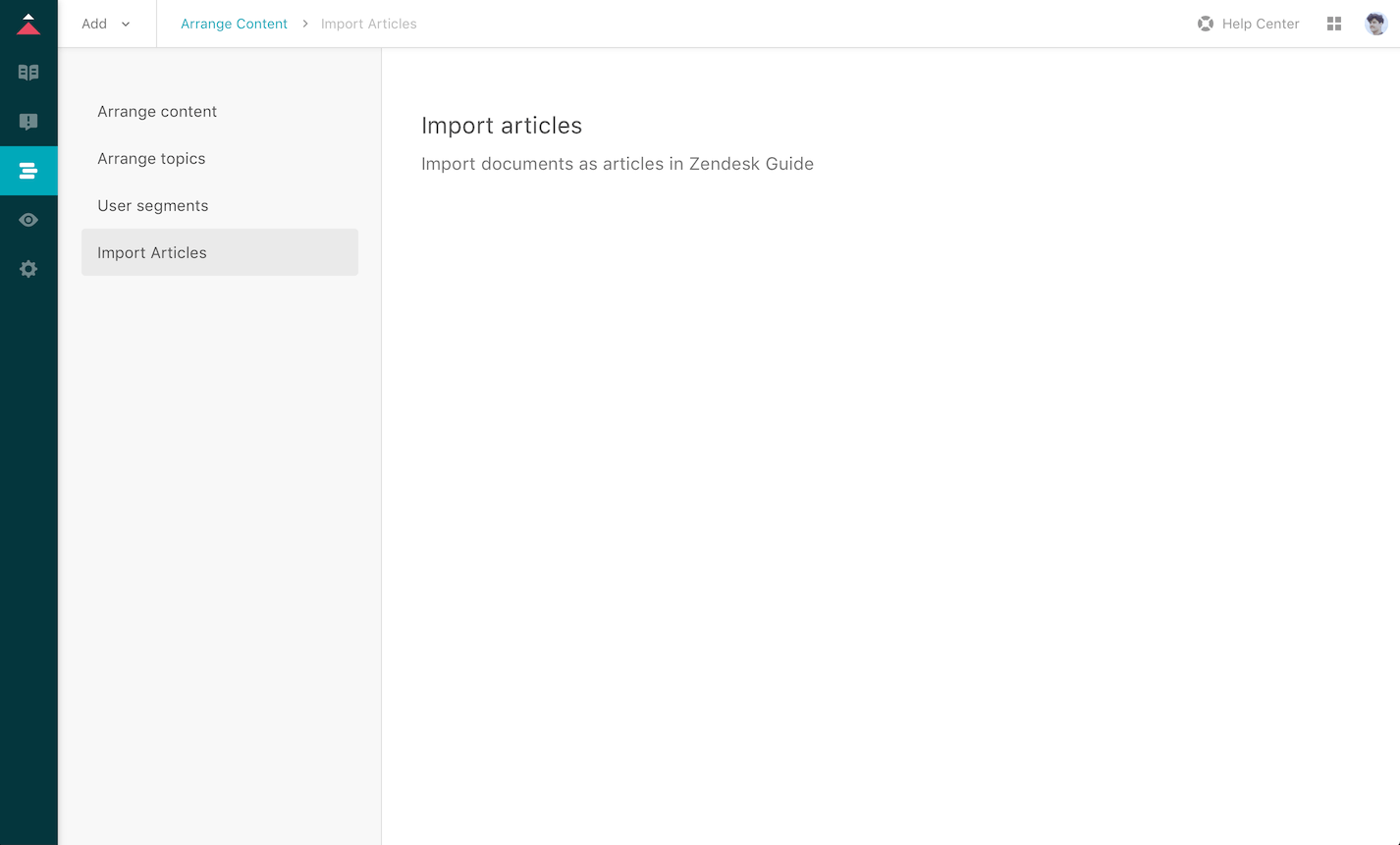The width and height of the screenshot is (1400, 845).
Task: Open the knowledge base book icon
Action: (x=28, y=73)
